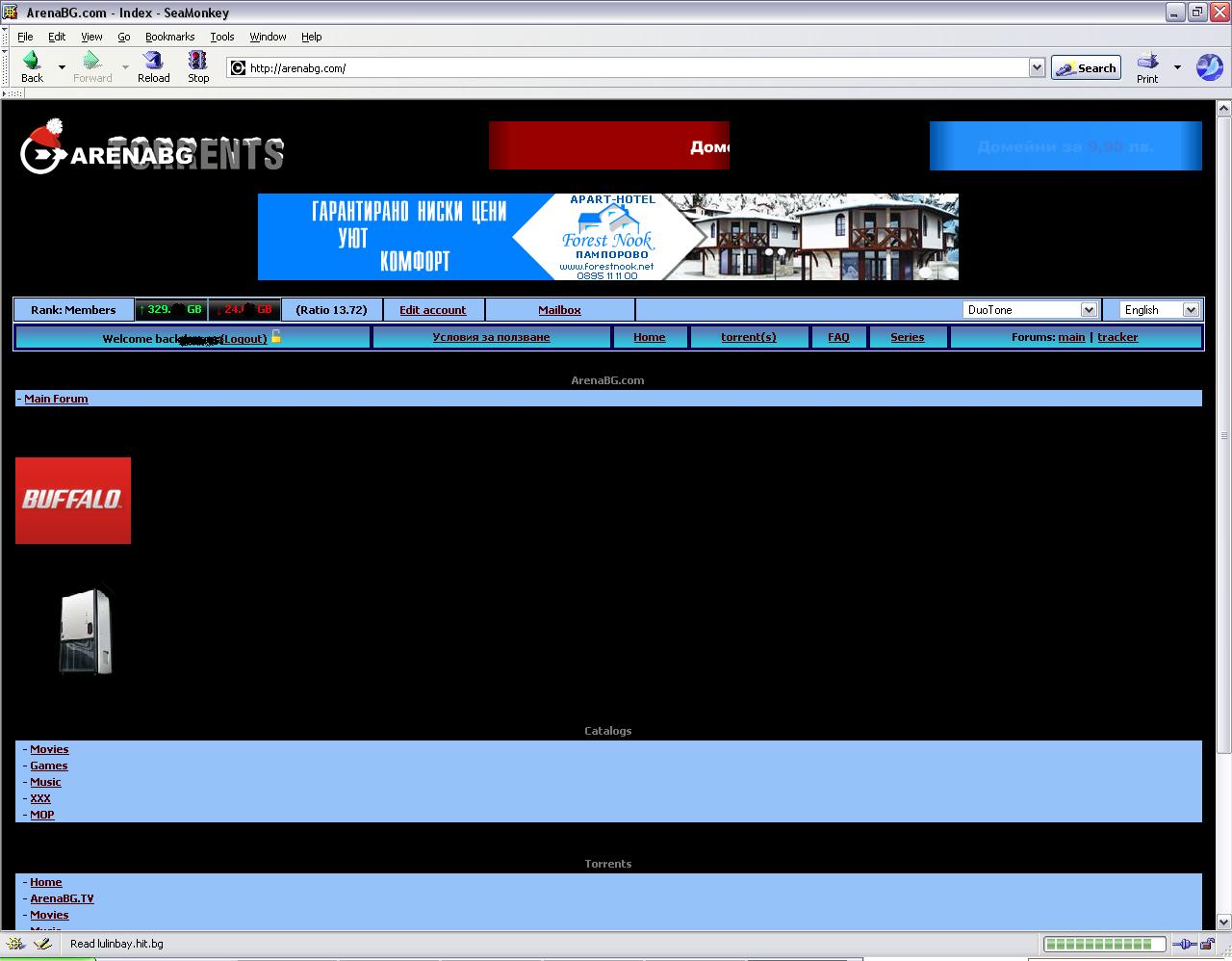This screenshot has width=1232, height=961.
Task: Open the View menu
Action: pos(91,37)
